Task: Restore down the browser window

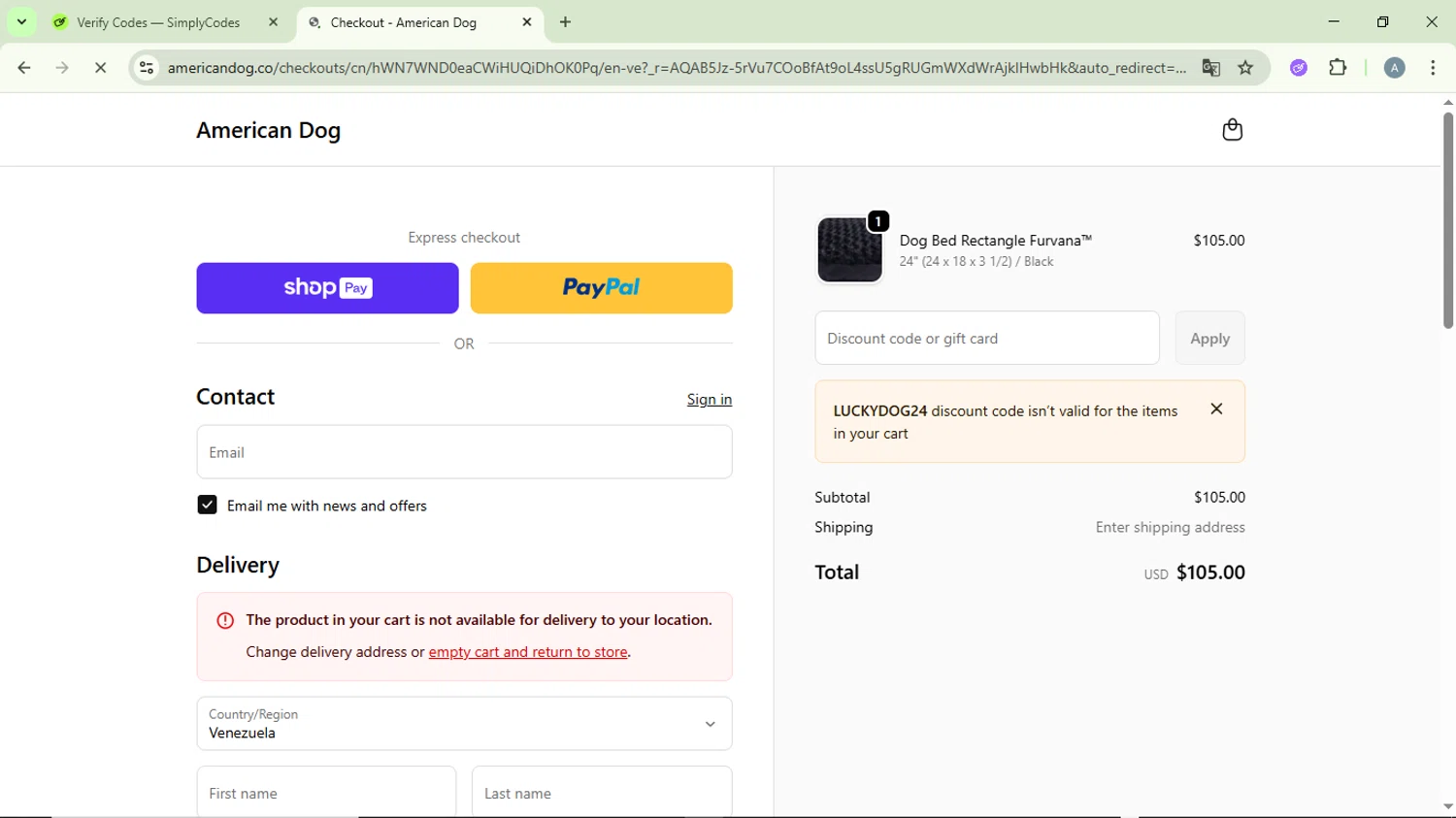Action: (1383, 21)
